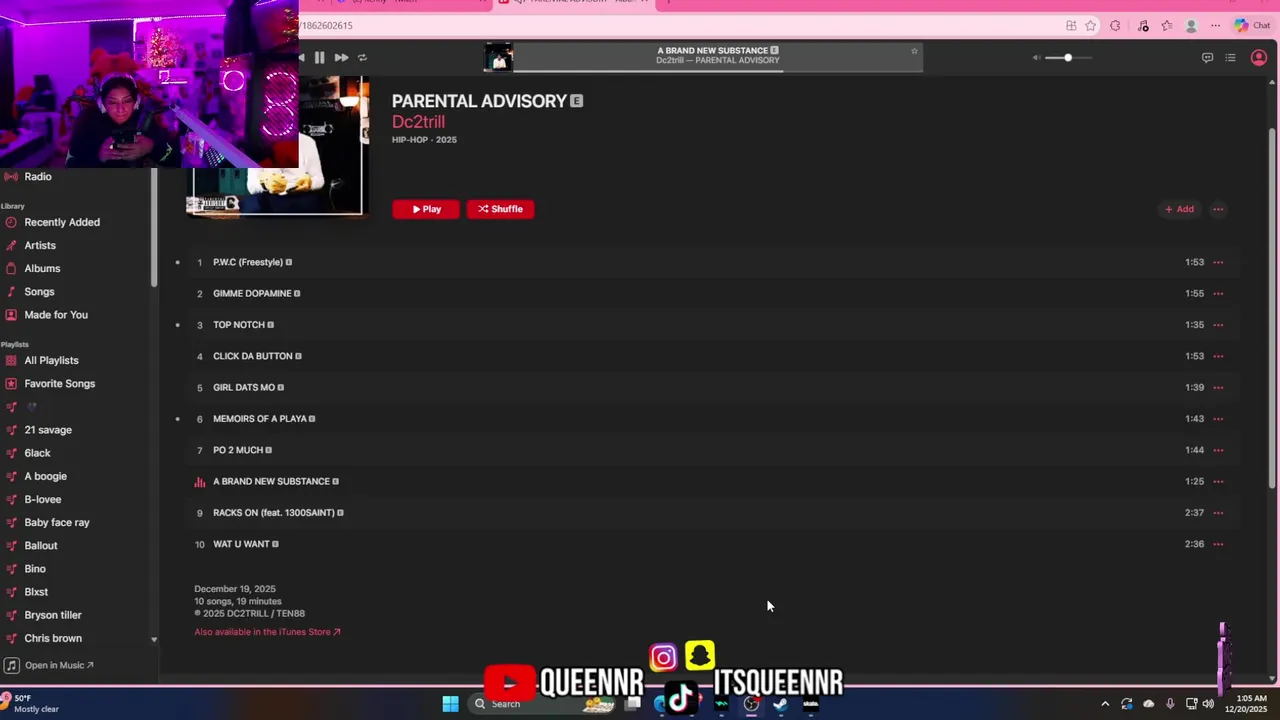1280x720 pixels.
Task: Select the track PO 2 MUCH
Action: click(x=238, y=450)
